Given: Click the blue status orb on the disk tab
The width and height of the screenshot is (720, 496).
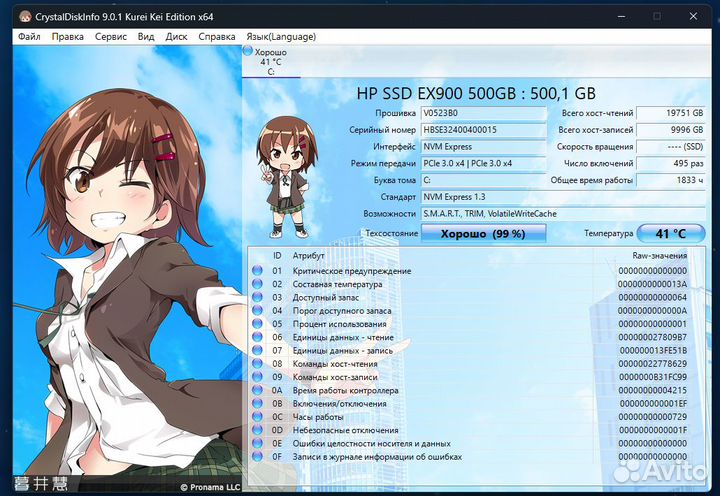Looking at the screenshot, I should (248, 51).
